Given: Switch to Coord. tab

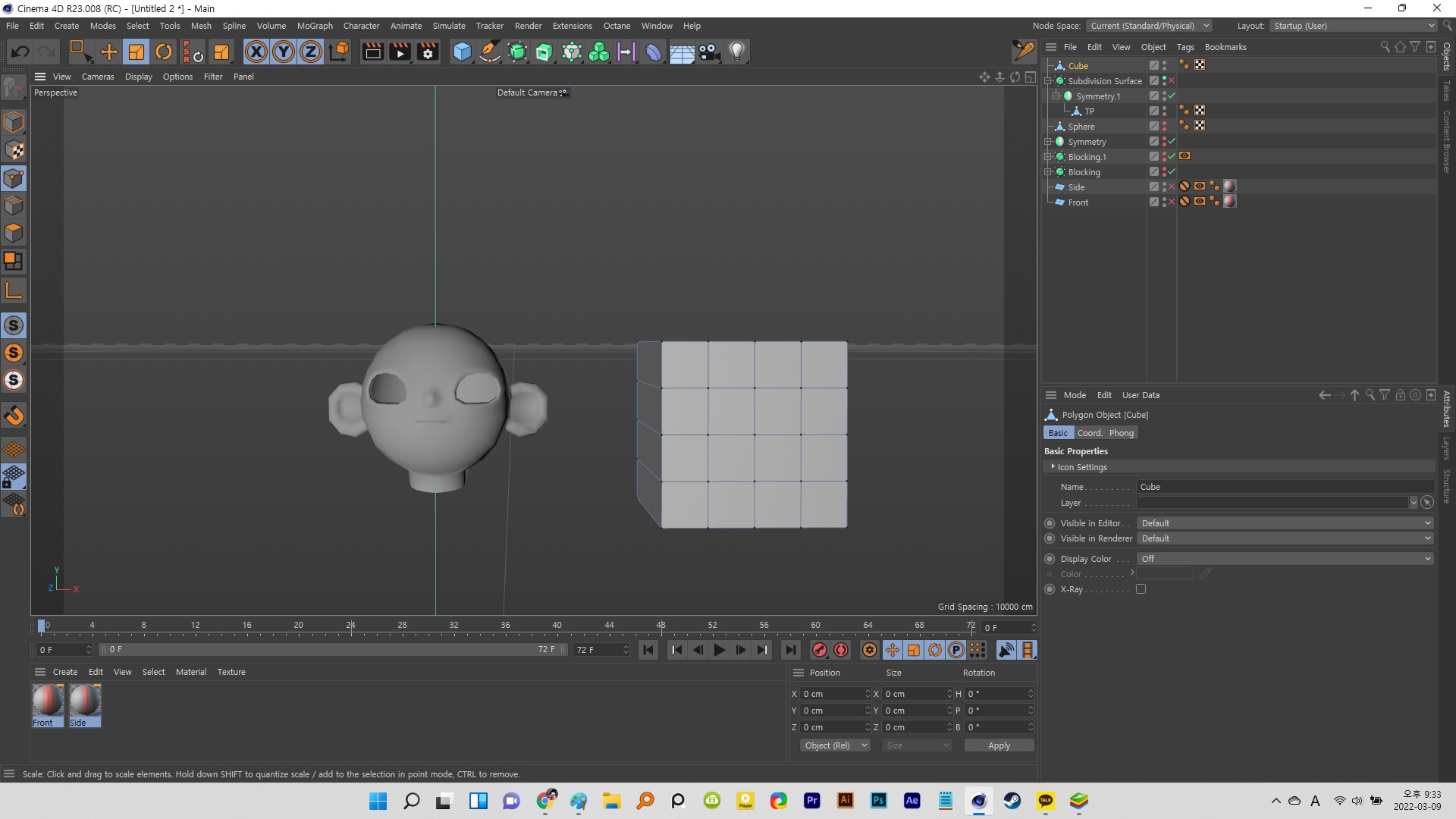Looking at the screenshot, I should [1090, 433].
